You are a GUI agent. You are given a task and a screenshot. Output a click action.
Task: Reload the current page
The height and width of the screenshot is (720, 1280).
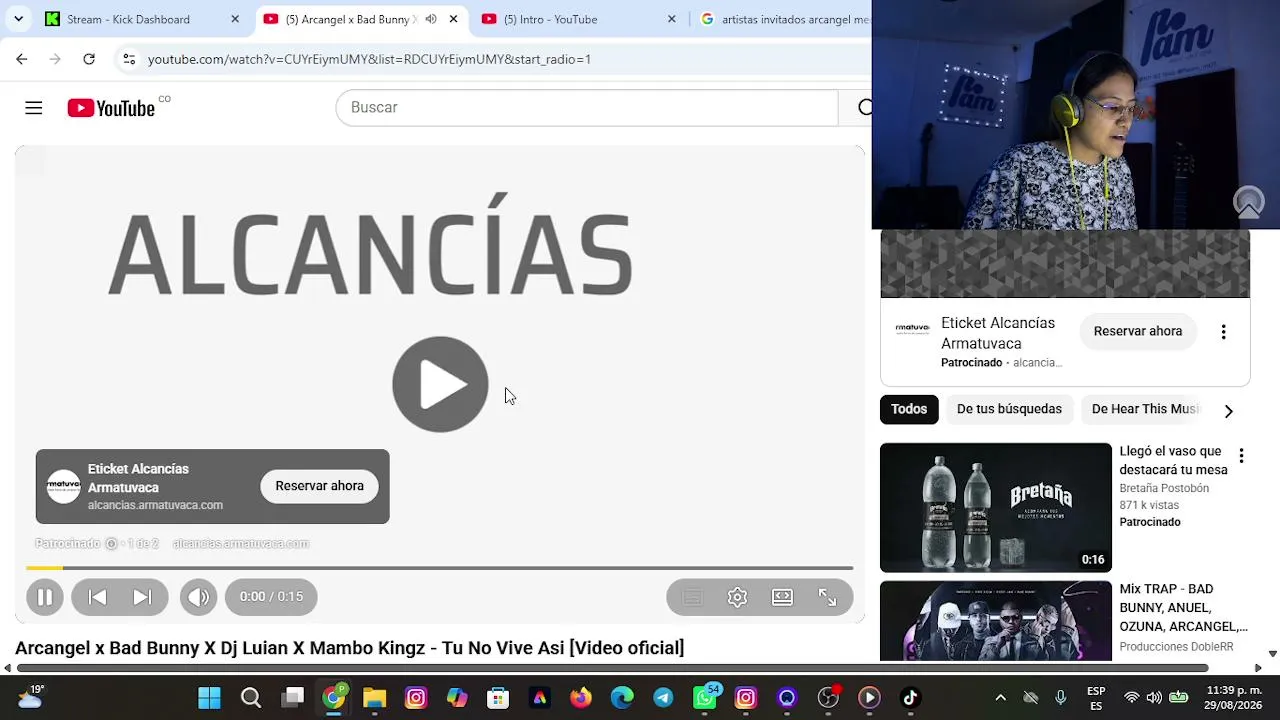click(x=89, y=59)
